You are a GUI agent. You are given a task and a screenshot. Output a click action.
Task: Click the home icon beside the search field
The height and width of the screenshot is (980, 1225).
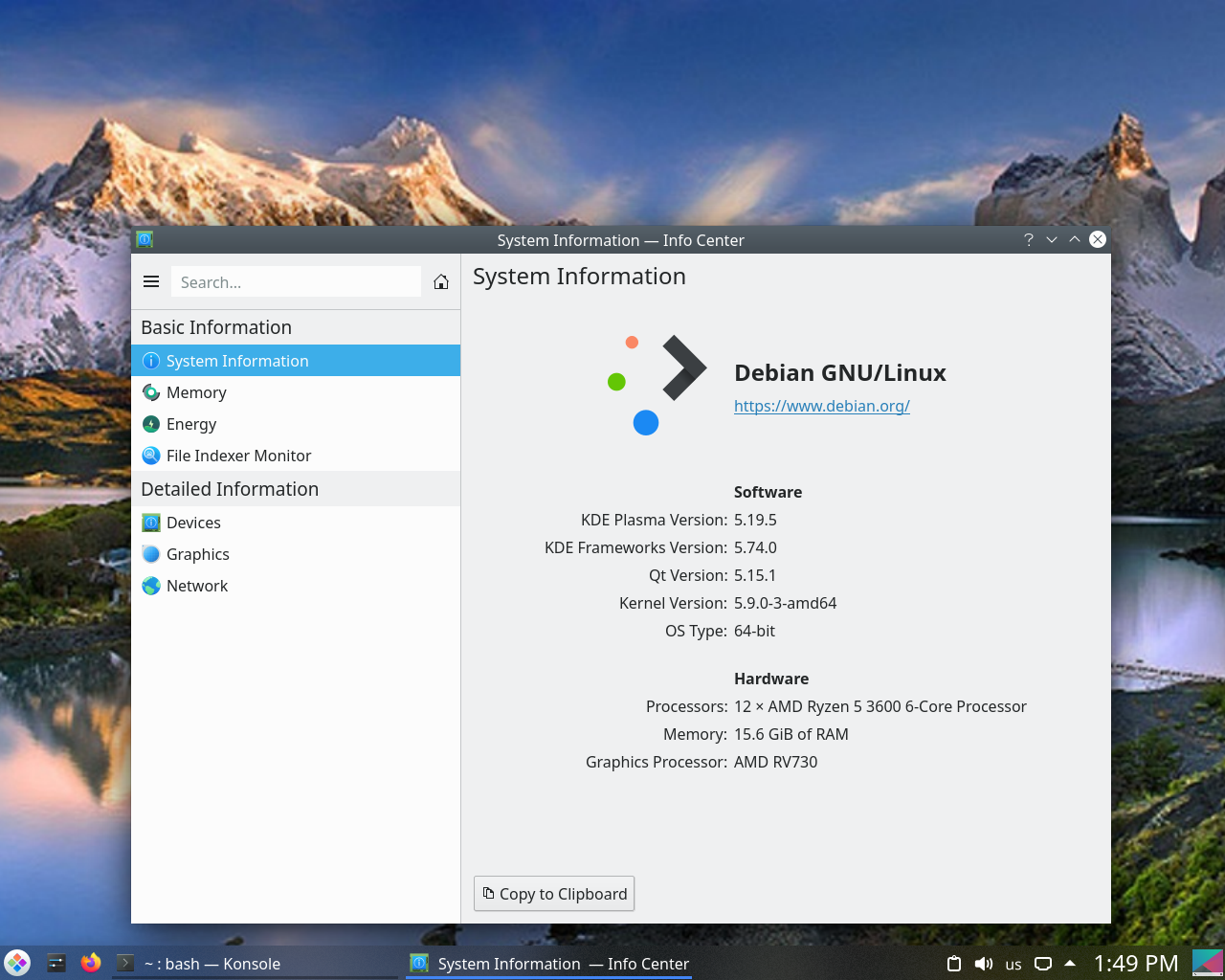(440, 281)
